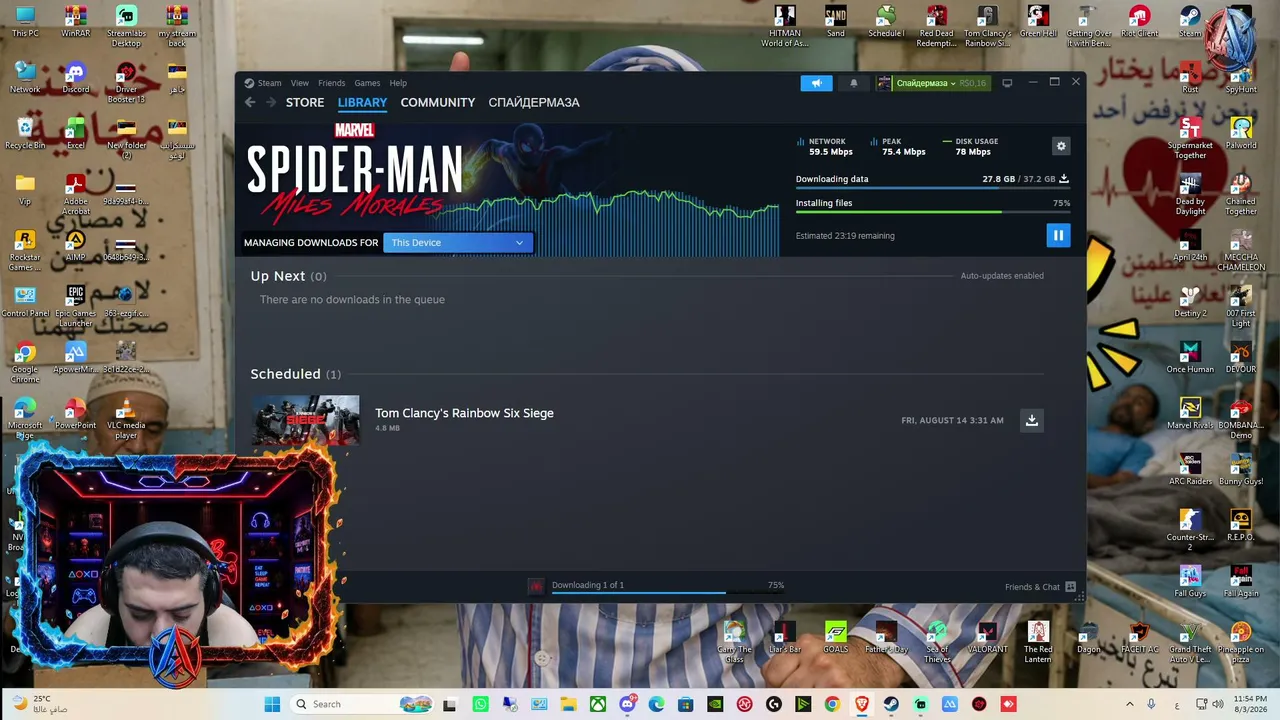
Task: Select the Red Dead Redemption desktop icon
Action: (936, 27)
